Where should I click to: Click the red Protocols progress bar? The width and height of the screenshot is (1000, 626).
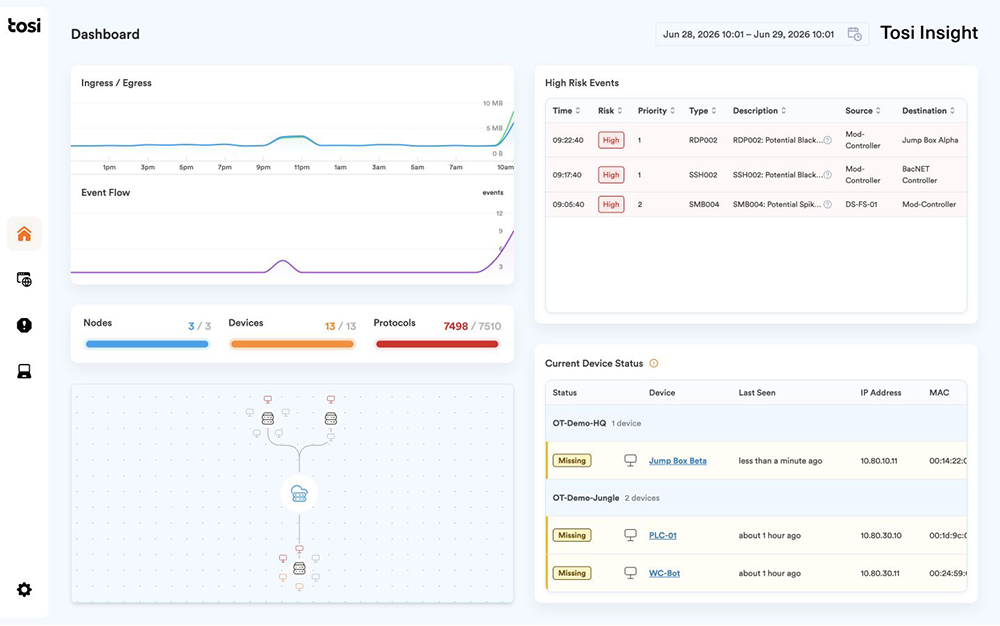tap(437, 344)
